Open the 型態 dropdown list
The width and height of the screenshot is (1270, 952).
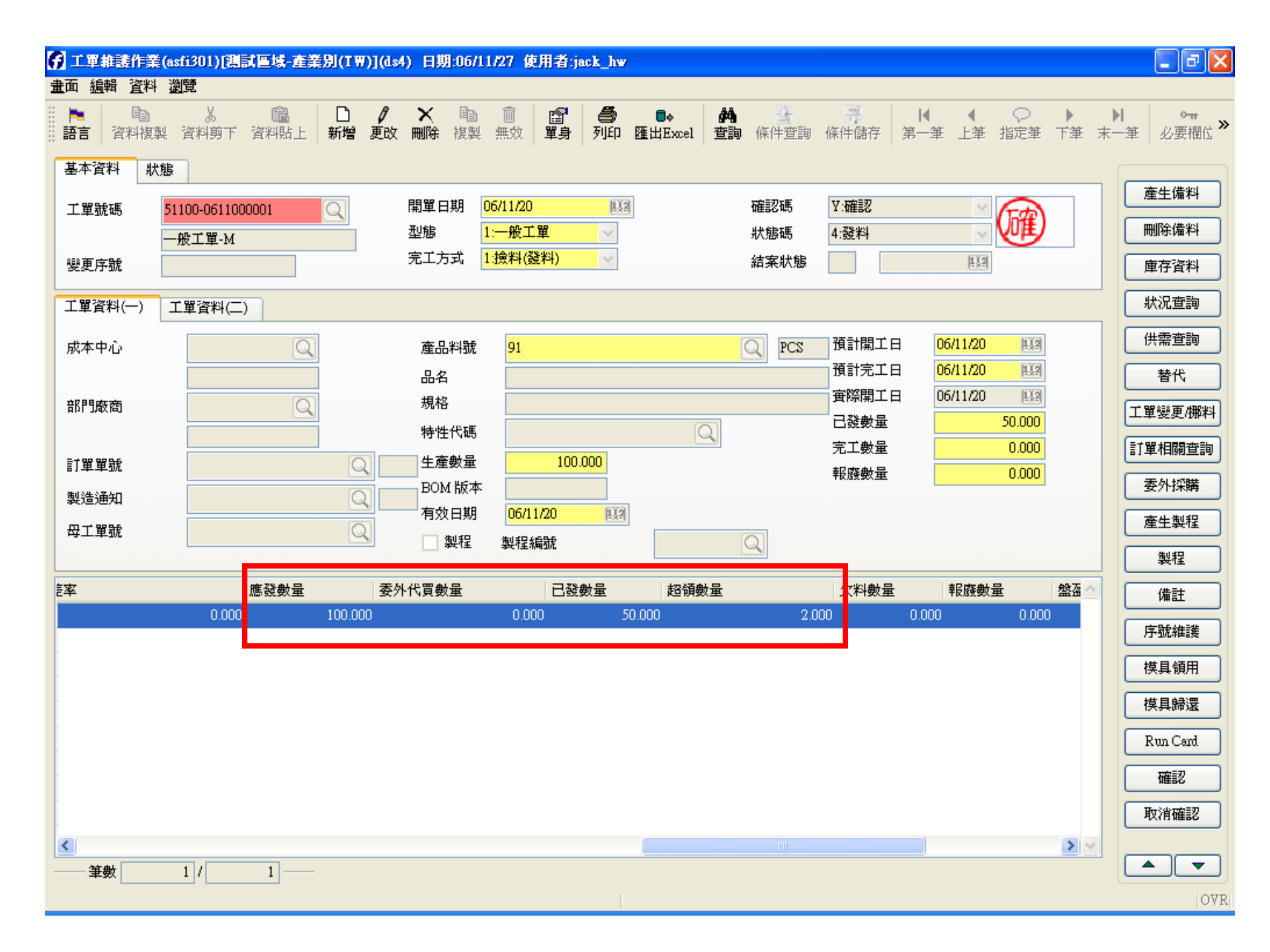point(607,233)
